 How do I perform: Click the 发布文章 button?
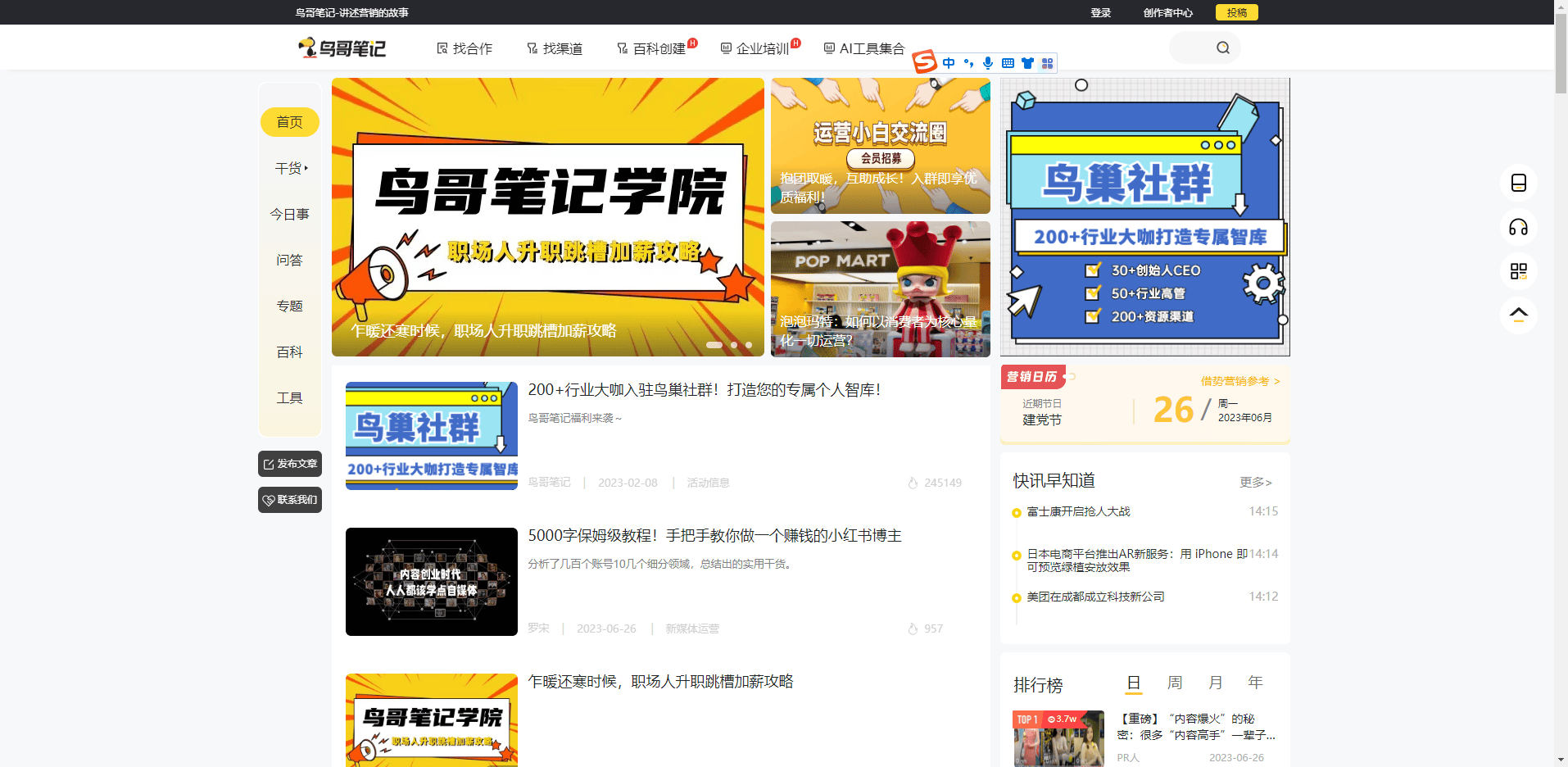point(290,464)
